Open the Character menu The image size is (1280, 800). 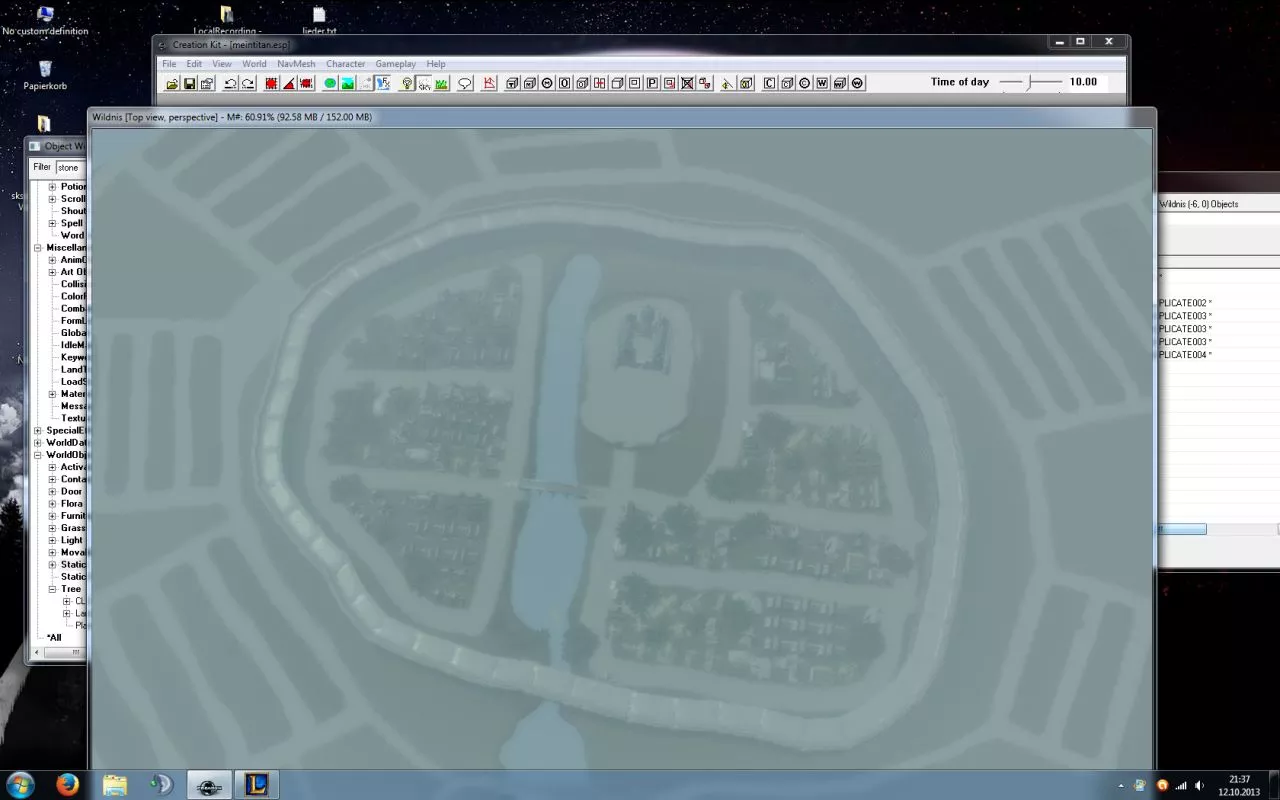[x=346, y=64]
